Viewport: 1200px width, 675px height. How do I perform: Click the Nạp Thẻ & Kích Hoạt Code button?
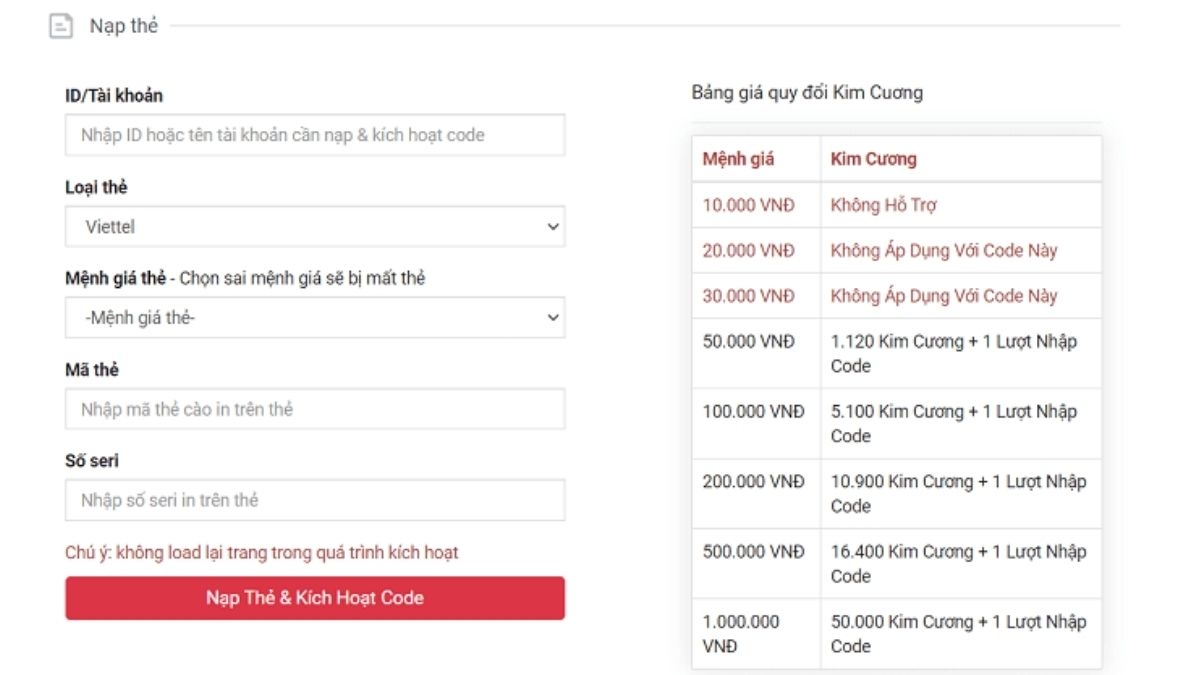314,598
